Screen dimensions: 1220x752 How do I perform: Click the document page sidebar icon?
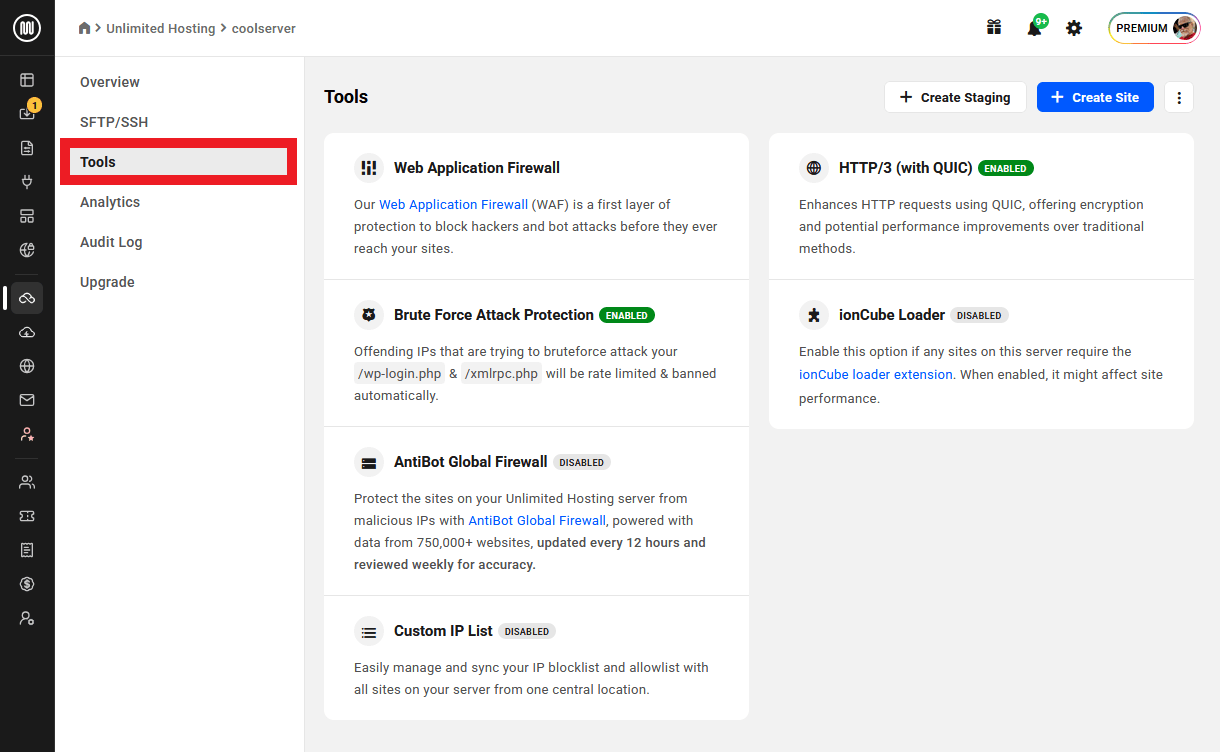(x=27, y=148)
